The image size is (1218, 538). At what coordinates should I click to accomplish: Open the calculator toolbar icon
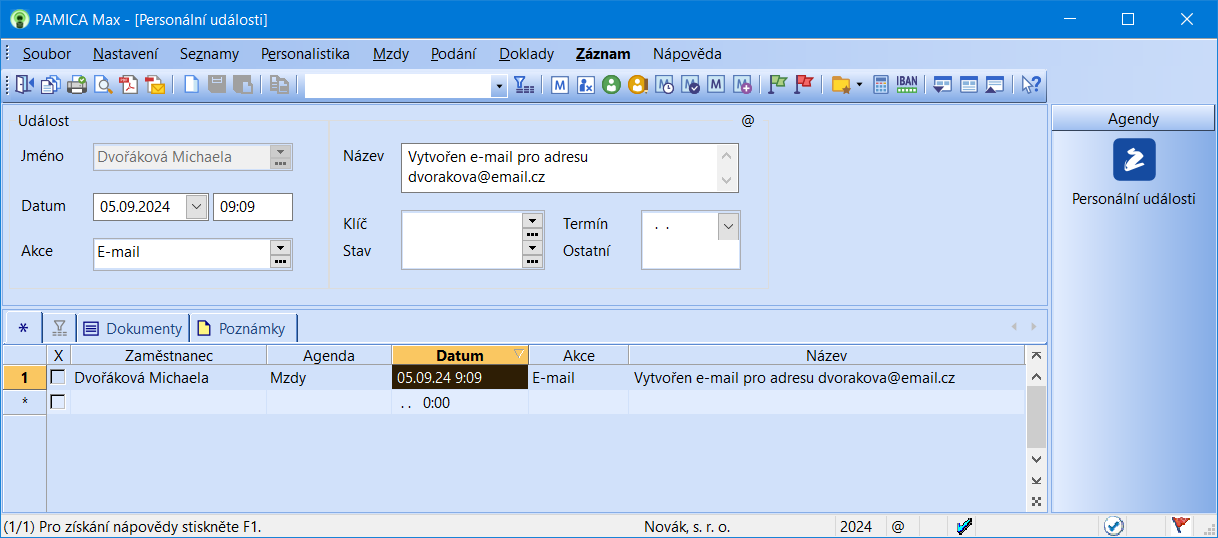(x=881, y=85)
